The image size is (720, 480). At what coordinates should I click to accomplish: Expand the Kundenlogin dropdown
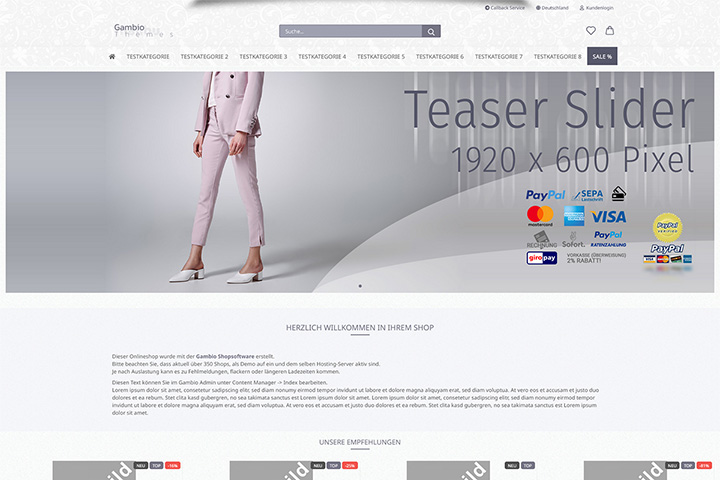coord(596,8)
